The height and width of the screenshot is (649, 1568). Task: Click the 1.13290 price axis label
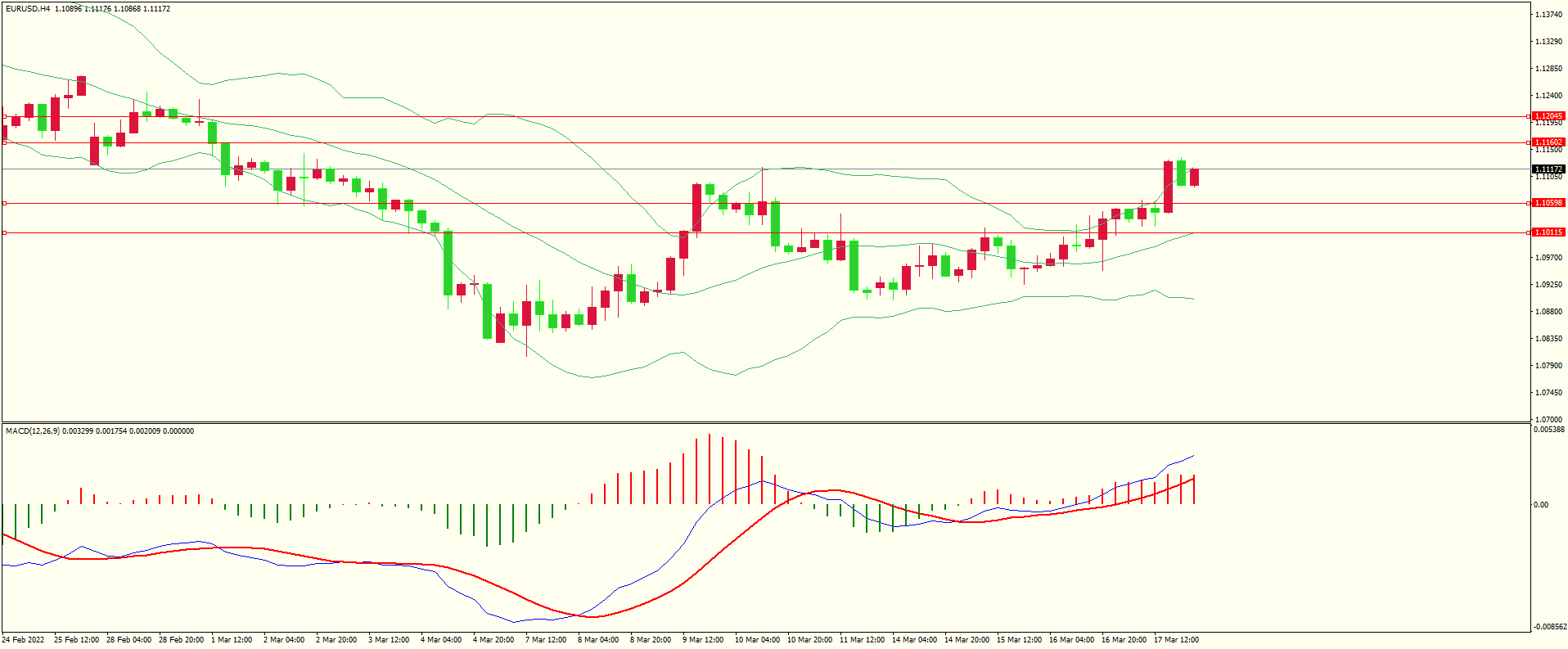[1549, 42]
